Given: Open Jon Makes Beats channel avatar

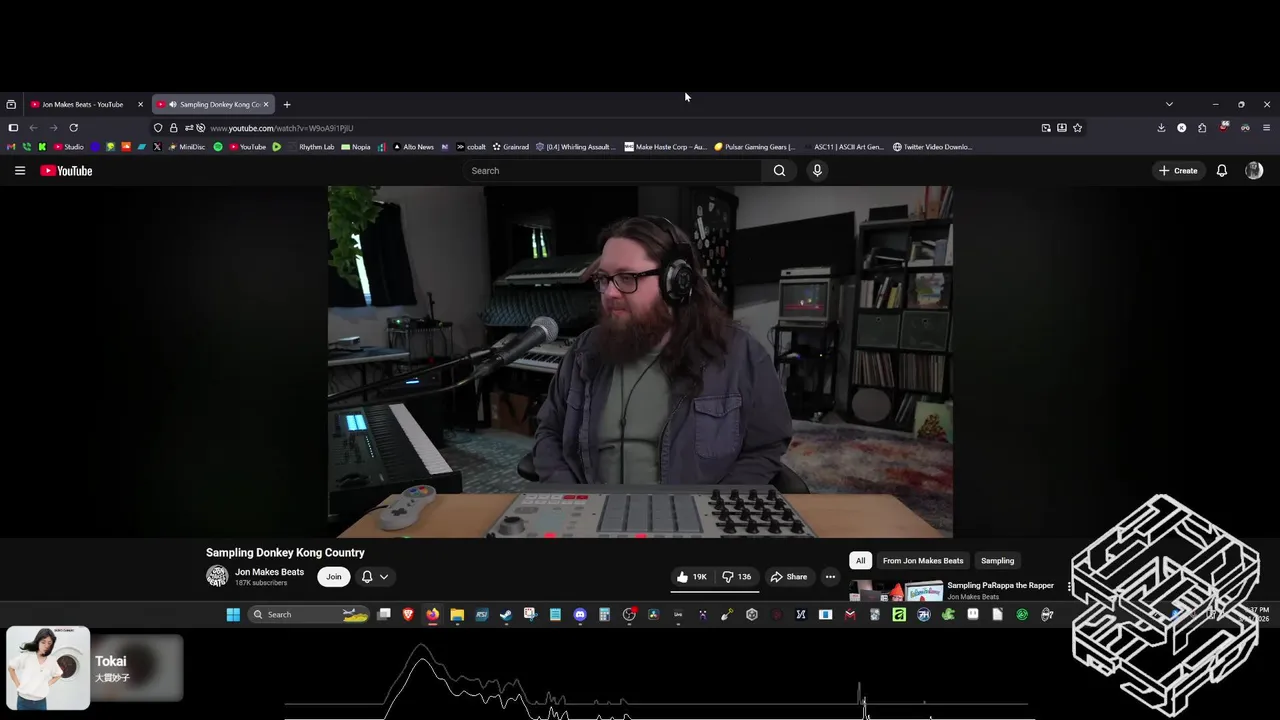Looking at the screenshot, I should click(217, 577).
